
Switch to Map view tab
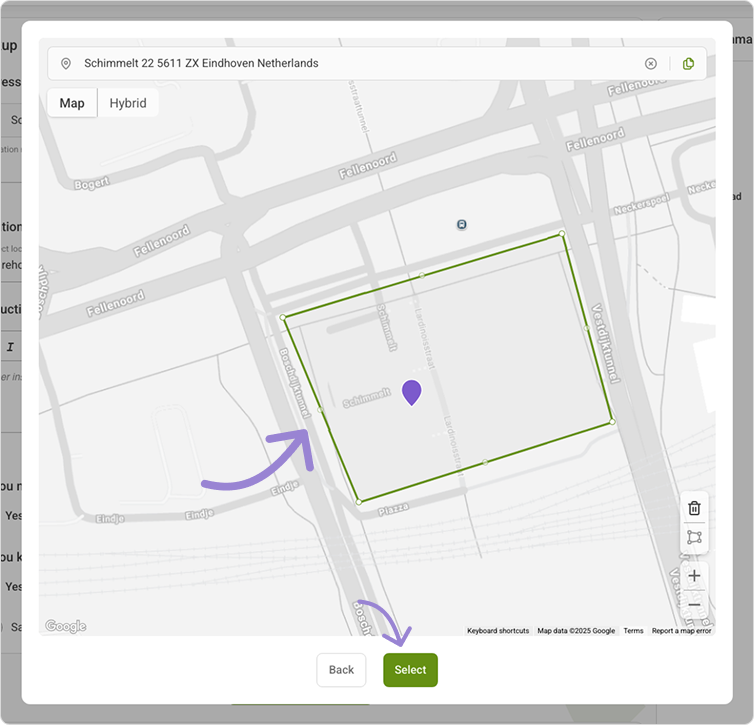click(72, 103)
